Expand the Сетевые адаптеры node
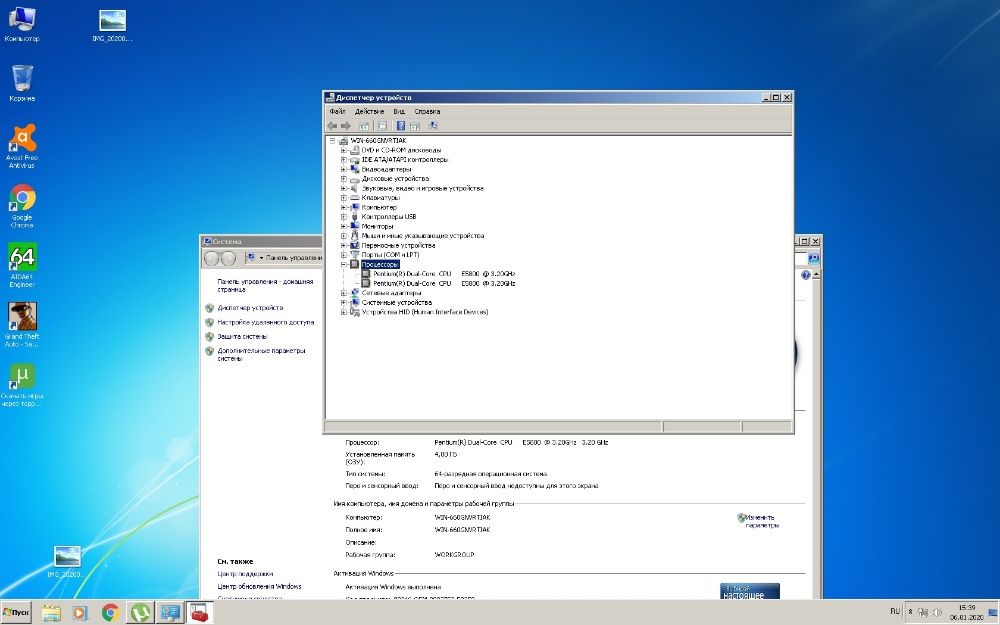The image size is (1000, 625). pos(344,293)
